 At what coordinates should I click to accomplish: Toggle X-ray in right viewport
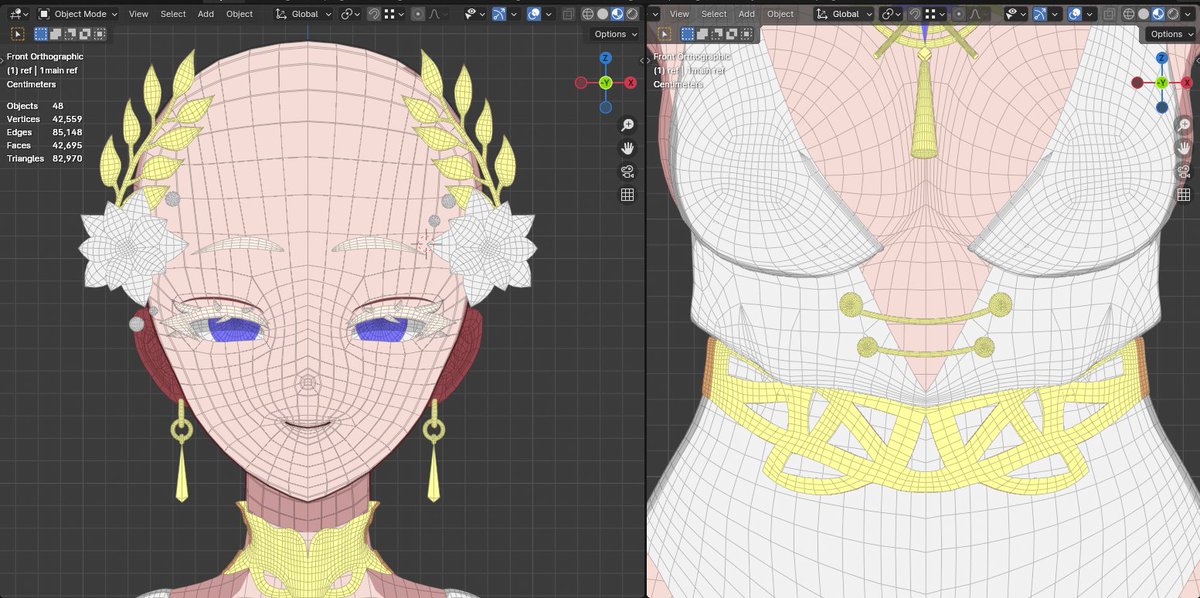coord(1109,14)
